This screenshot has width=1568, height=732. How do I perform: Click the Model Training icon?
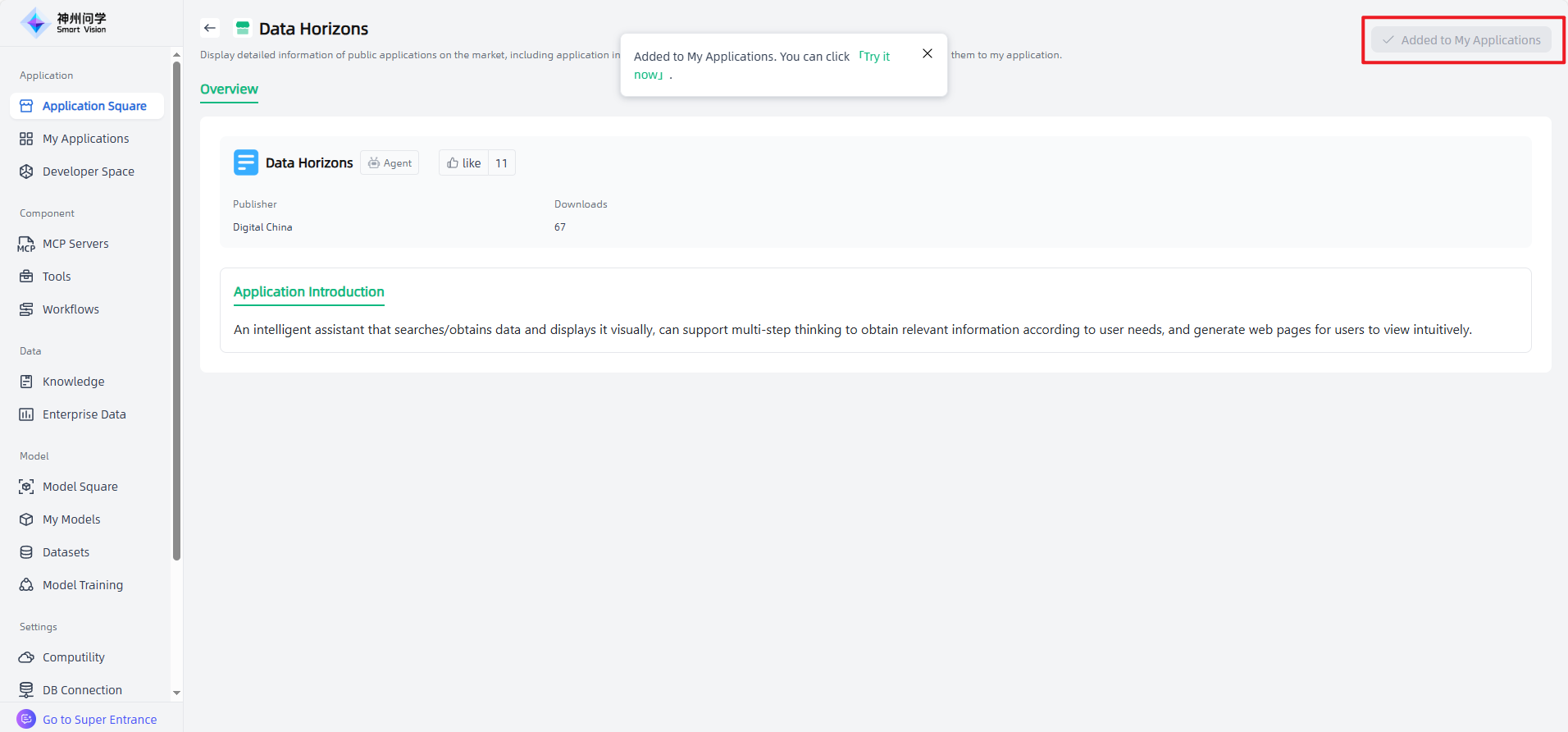pos(26,585)
